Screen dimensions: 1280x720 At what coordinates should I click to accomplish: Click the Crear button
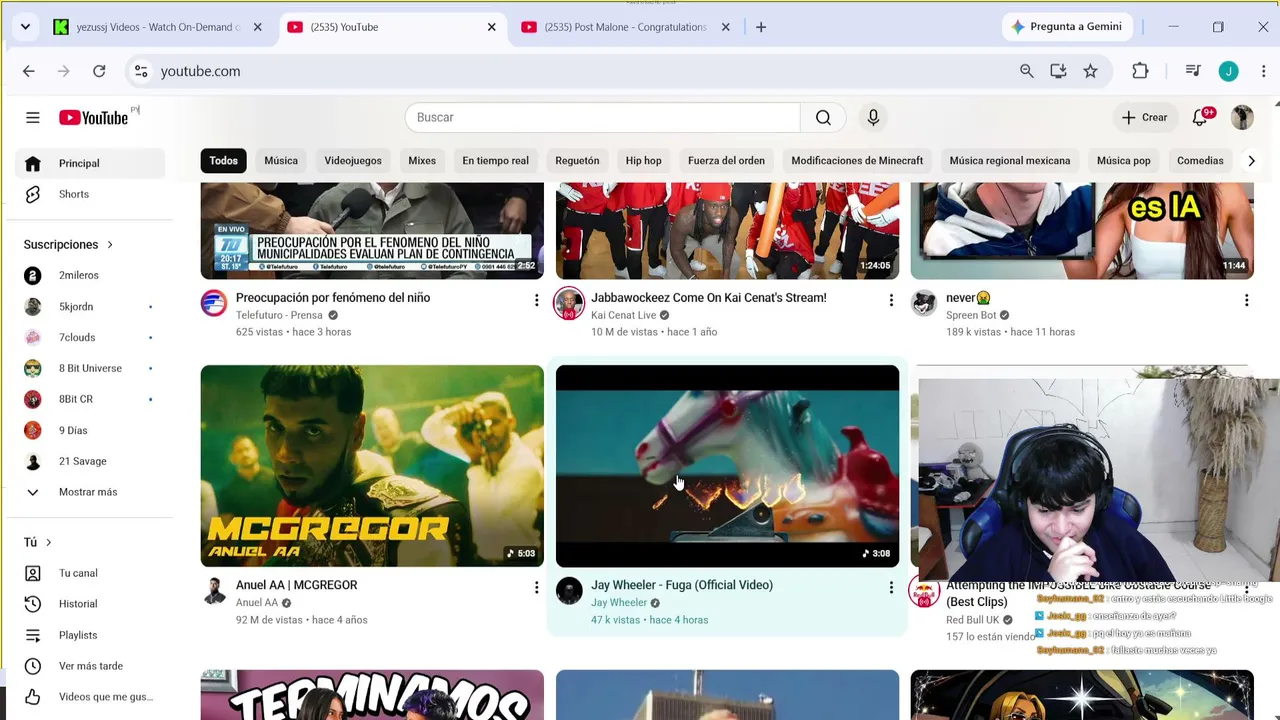tap(1144, 118)
